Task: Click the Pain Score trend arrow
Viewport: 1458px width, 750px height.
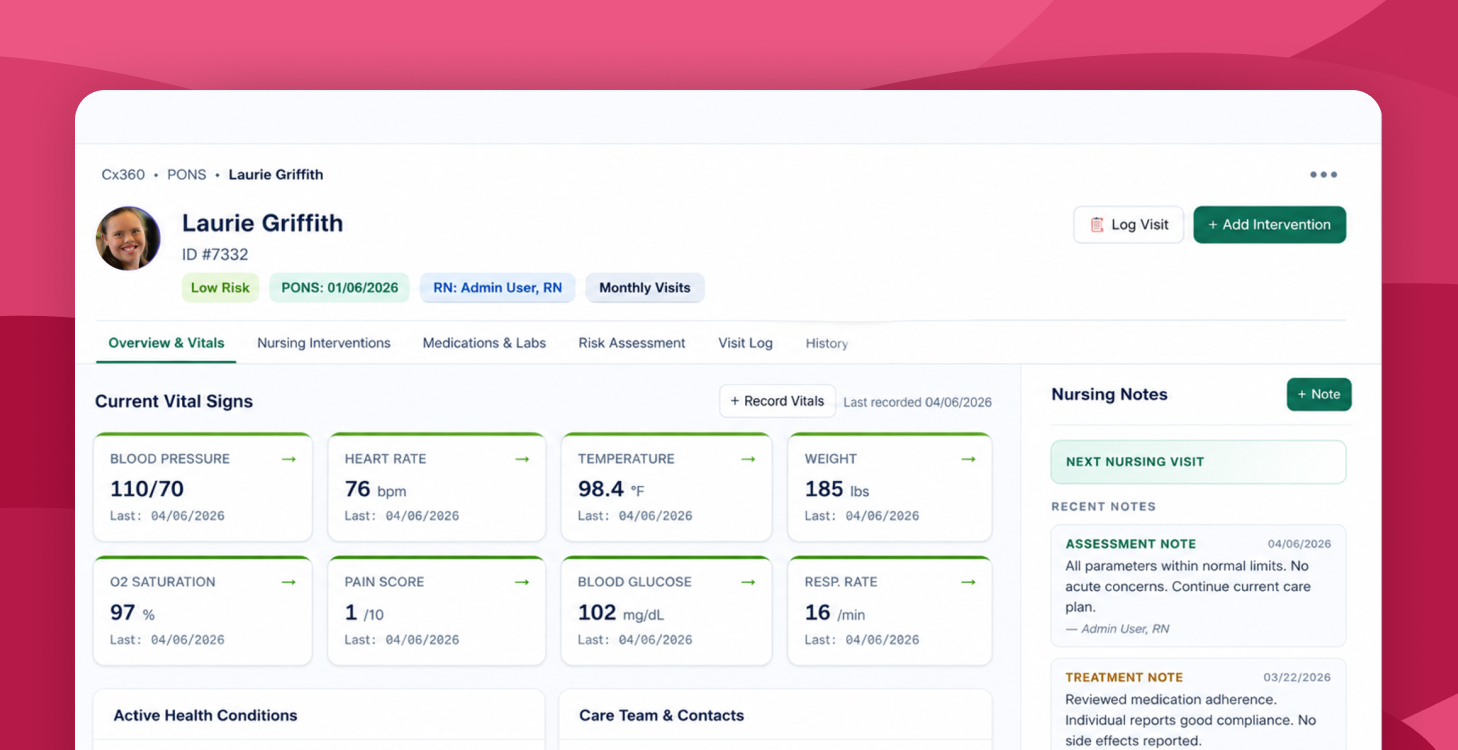Action: coord(522,582)
